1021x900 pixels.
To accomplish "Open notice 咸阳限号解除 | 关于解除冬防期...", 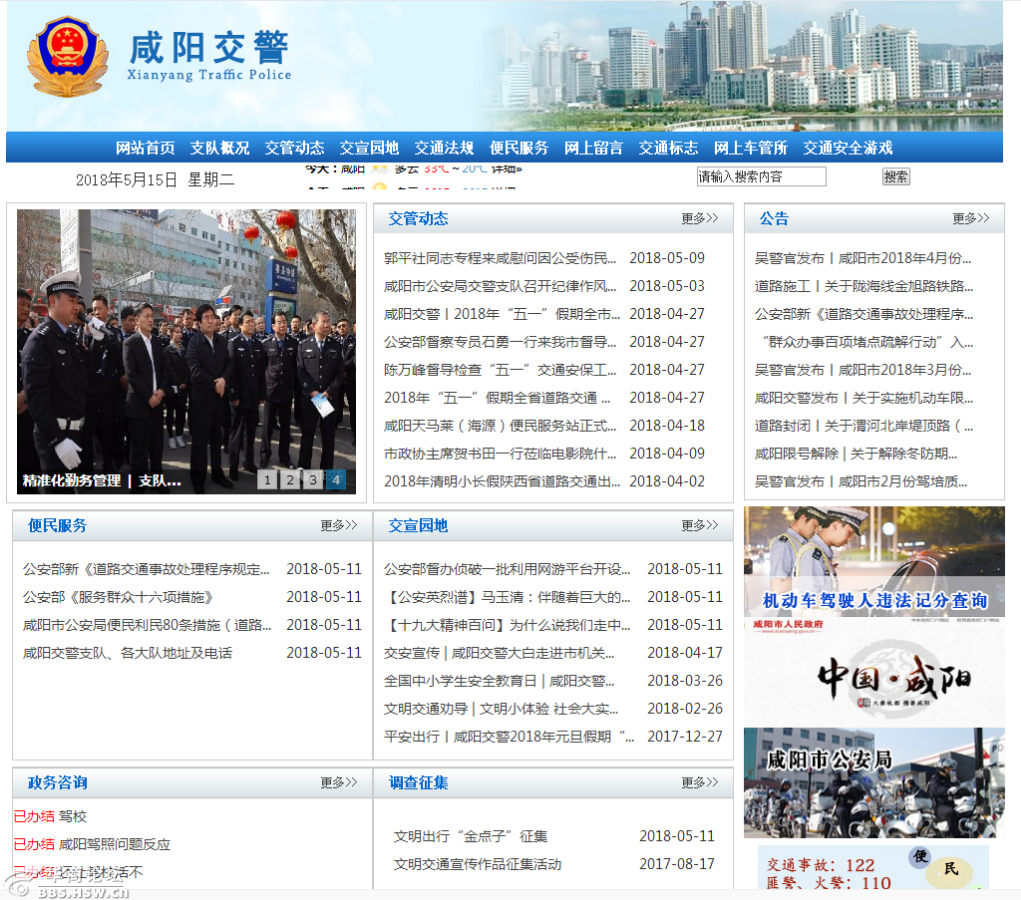I will (x=856, y=454).
